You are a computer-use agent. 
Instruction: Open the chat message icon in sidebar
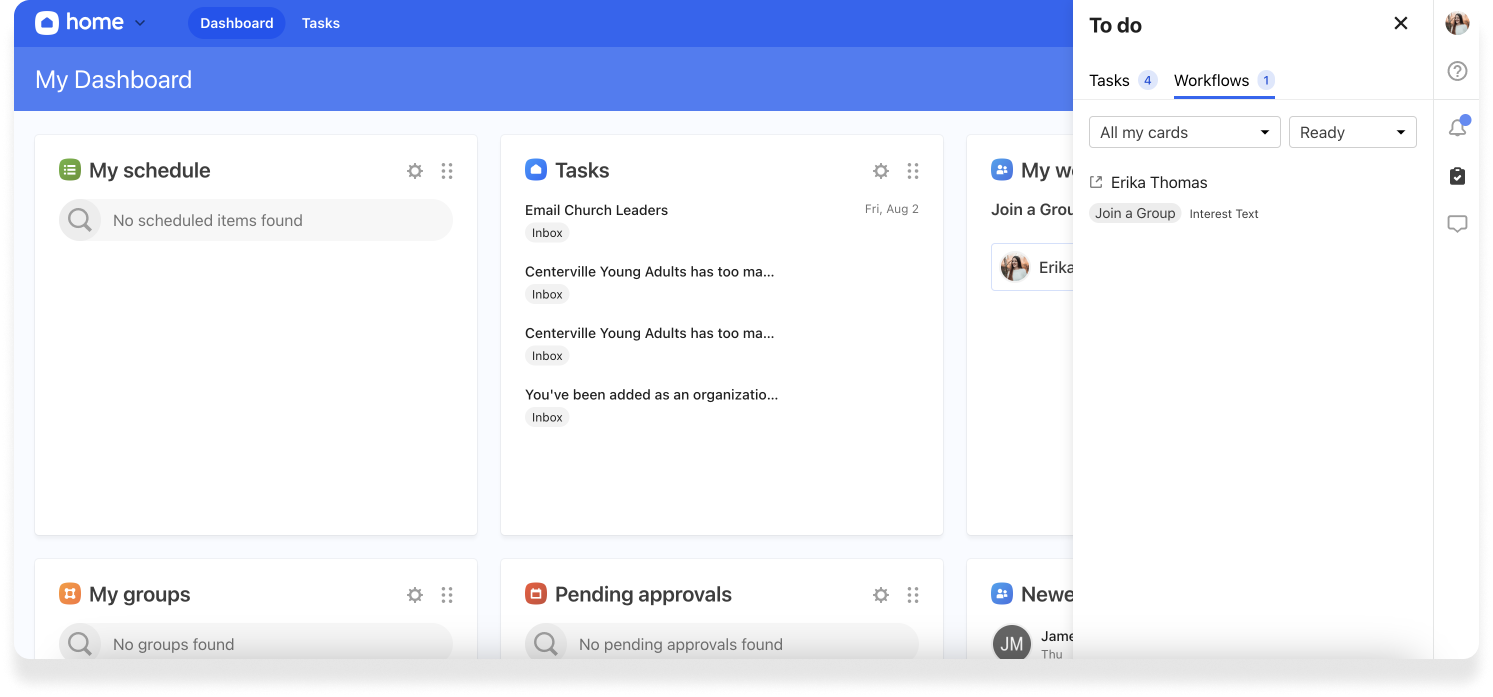(1457, 224)
